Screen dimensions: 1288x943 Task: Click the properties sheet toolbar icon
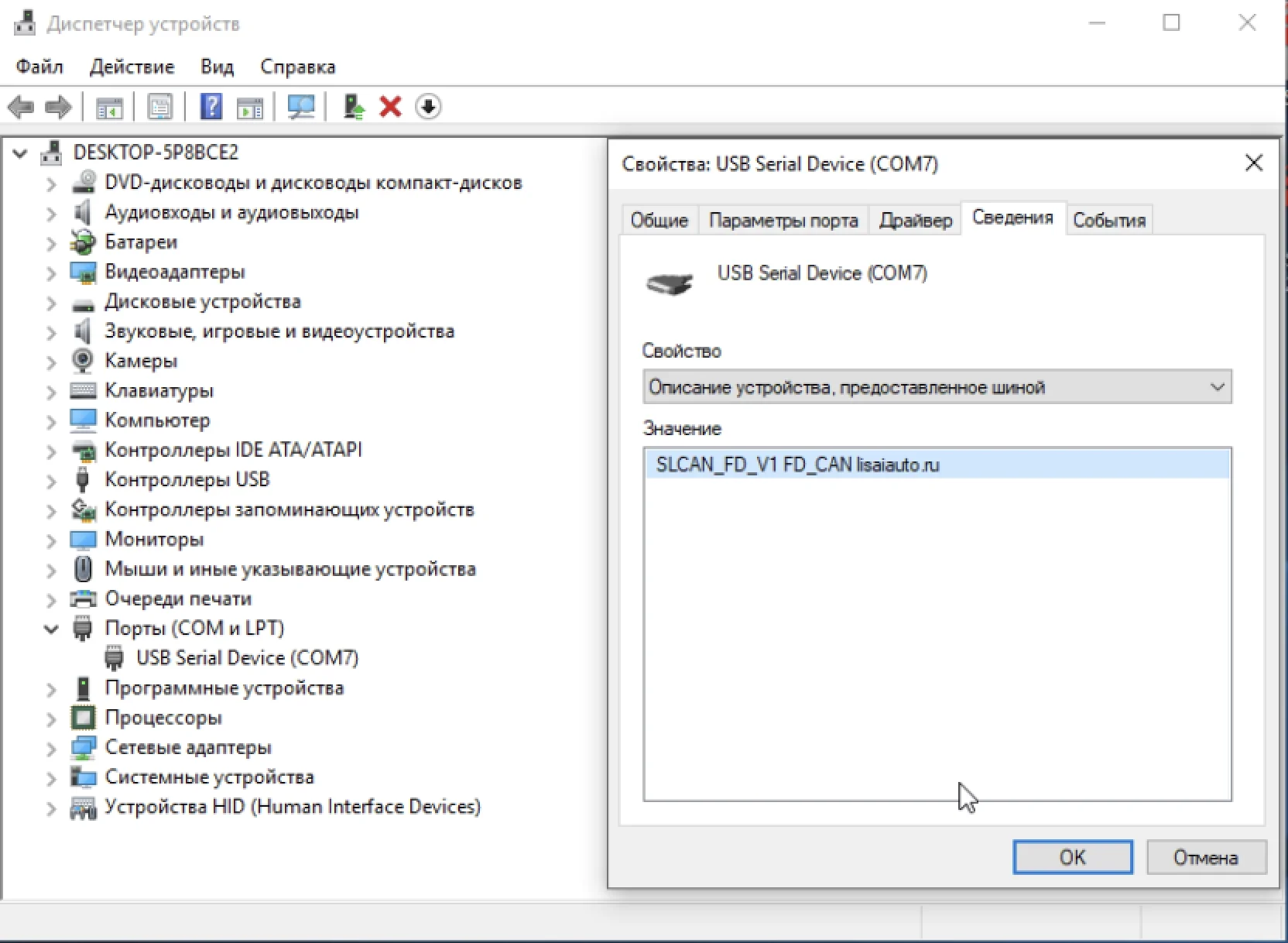[x=159, y=107]
